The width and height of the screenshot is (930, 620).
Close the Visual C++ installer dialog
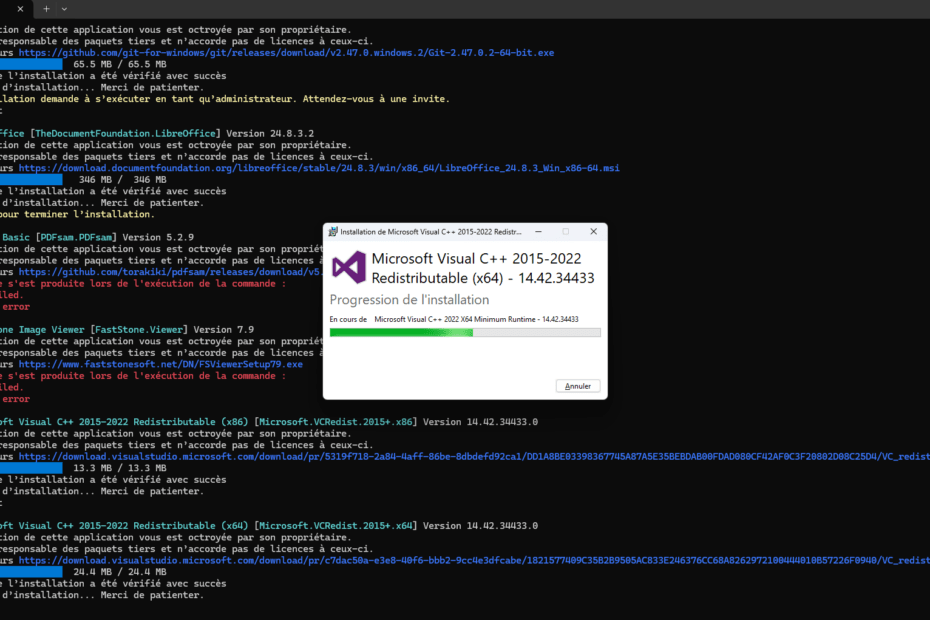(x=591, y=231)
